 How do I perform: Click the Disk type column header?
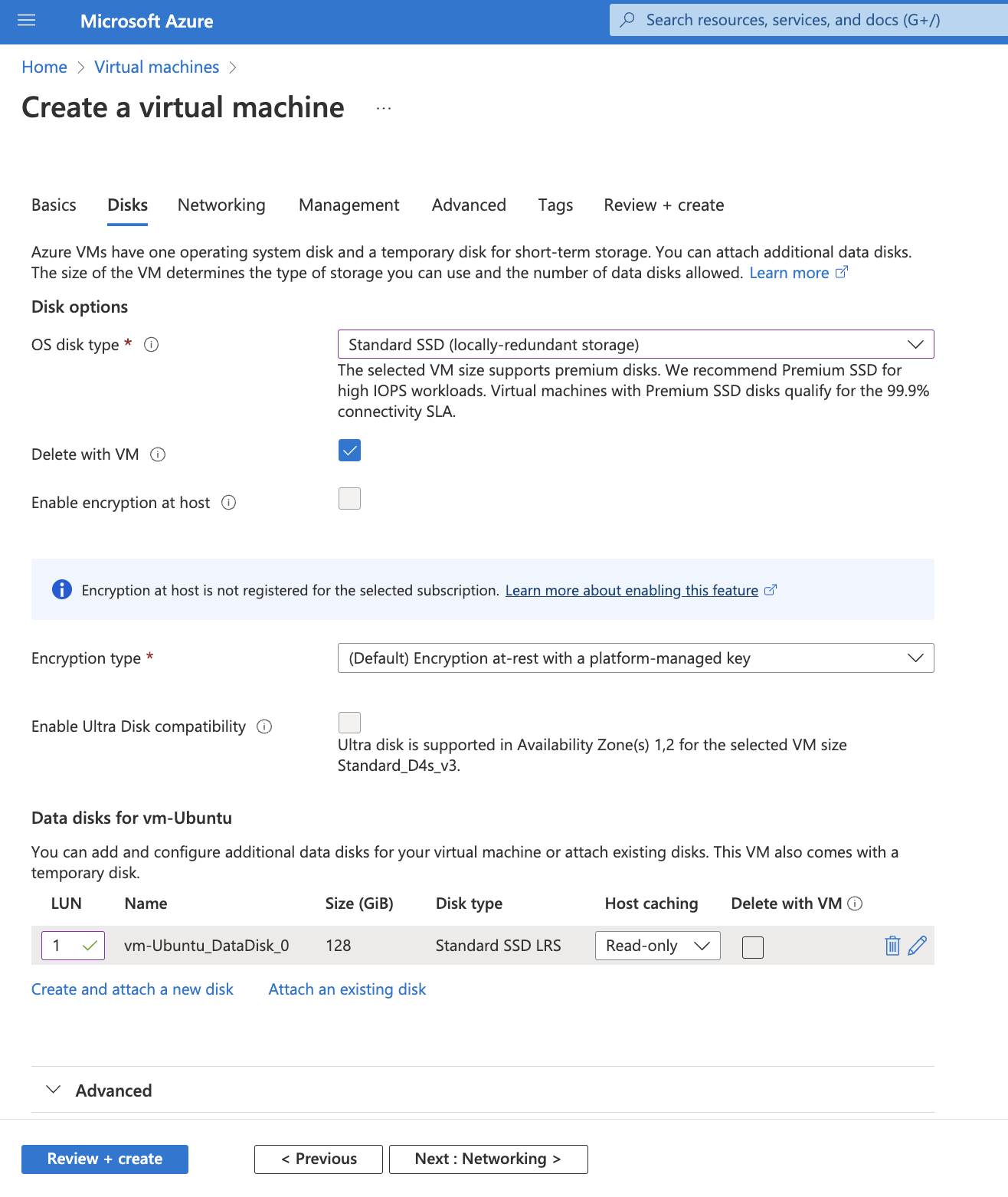point(470,903)
